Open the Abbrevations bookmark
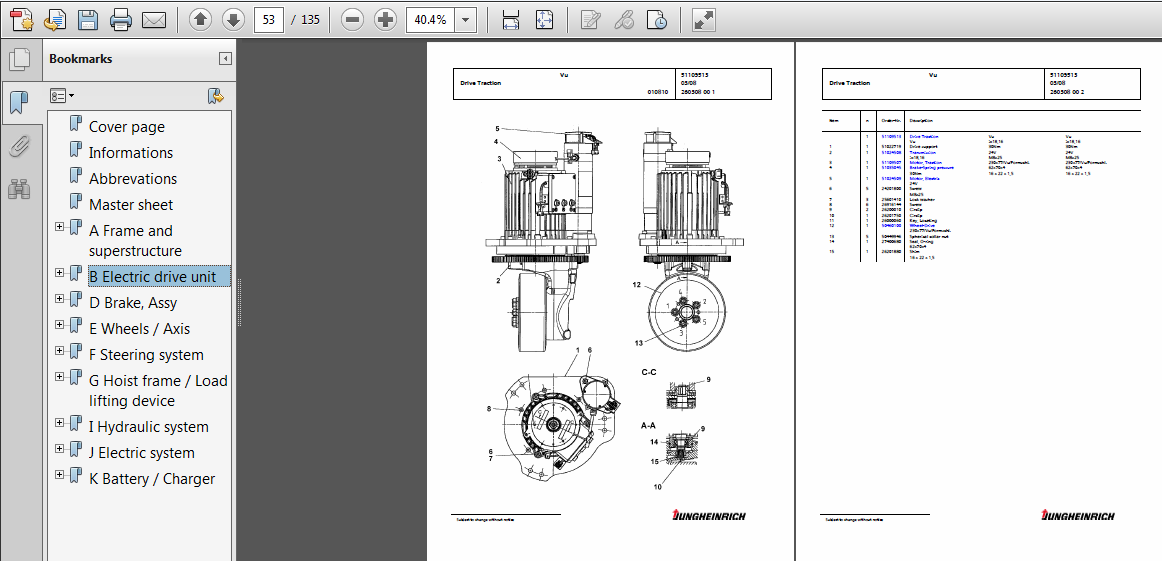This screenshot has height=561, width=1162. pos(133,179)
